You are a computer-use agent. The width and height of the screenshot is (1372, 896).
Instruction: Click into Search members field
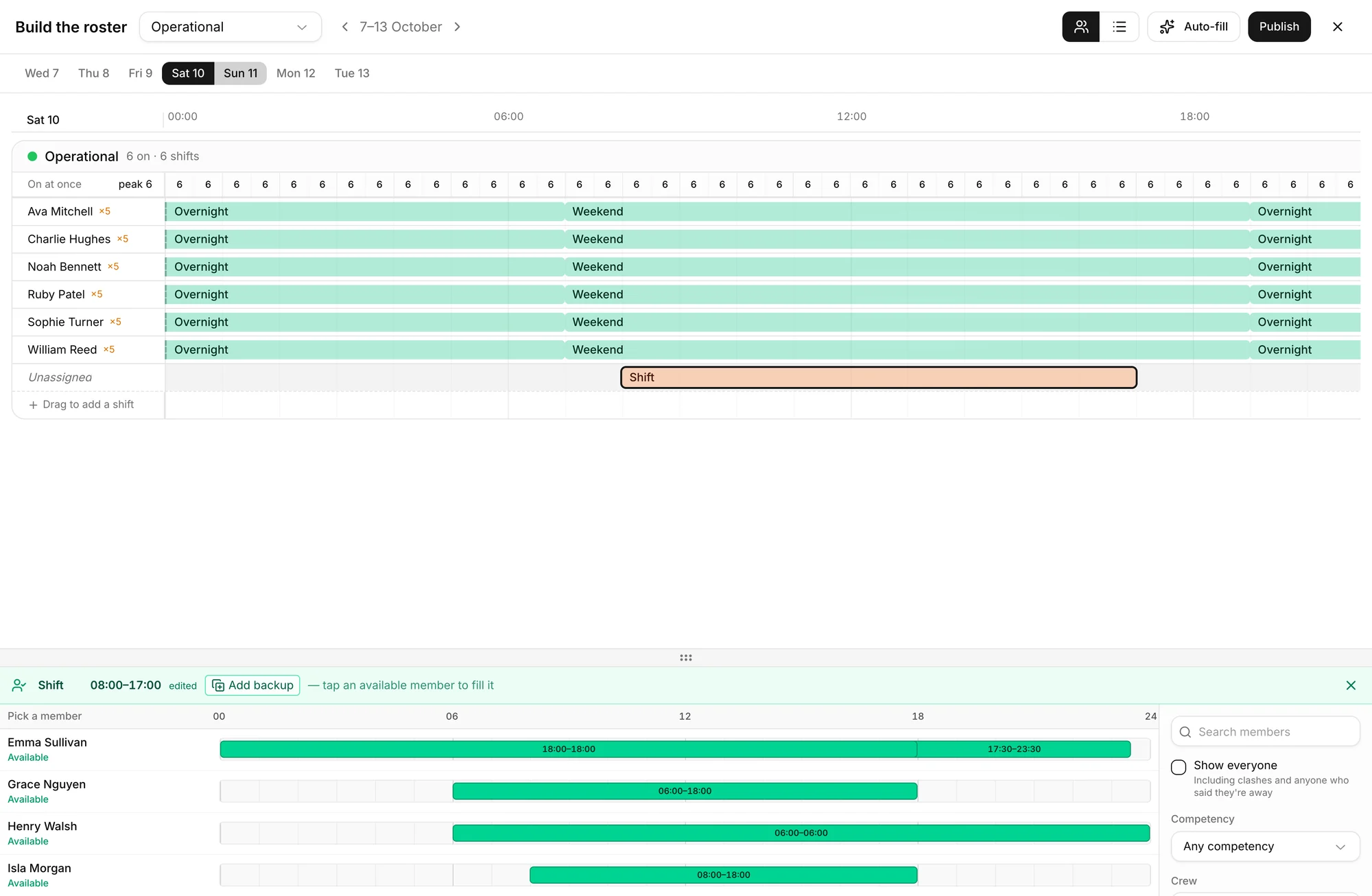1265,732
